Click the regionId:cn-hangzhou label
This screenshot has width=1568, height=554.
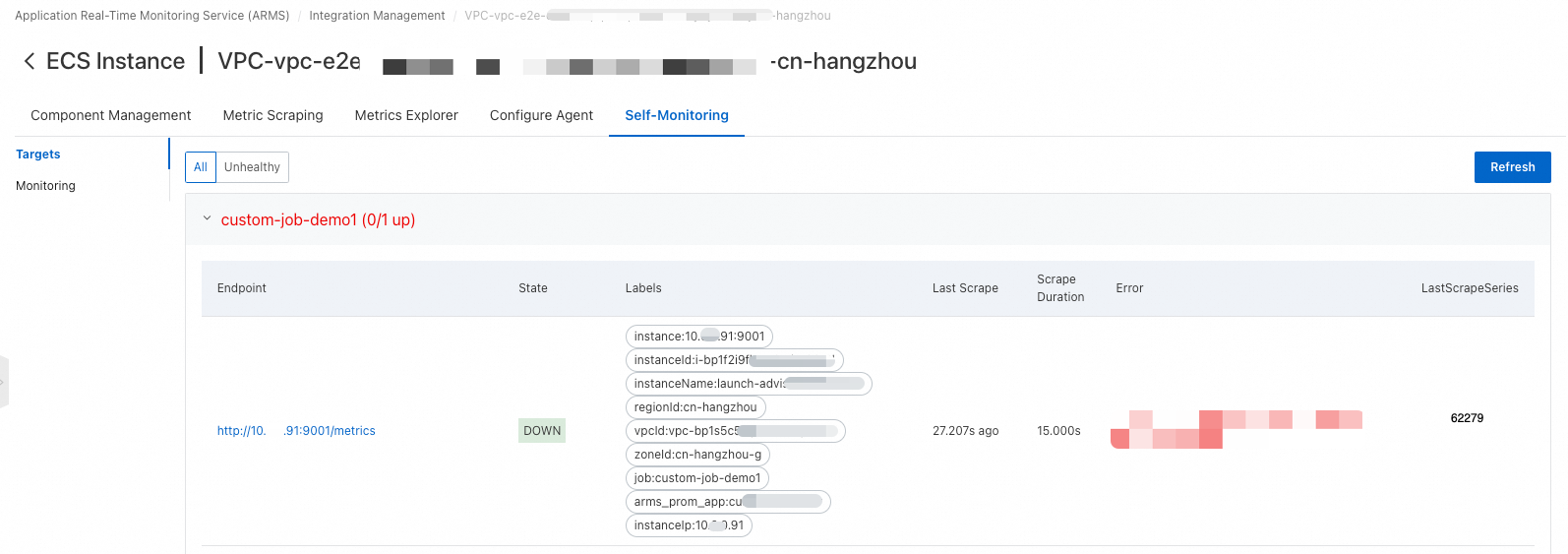[695, 407]
